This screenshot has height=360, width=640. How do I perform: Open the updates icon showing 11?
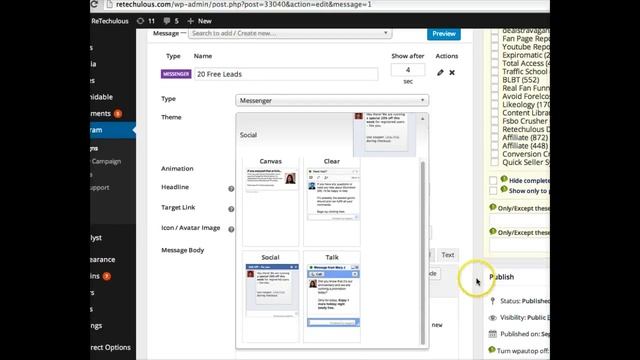tap(140, 21)
